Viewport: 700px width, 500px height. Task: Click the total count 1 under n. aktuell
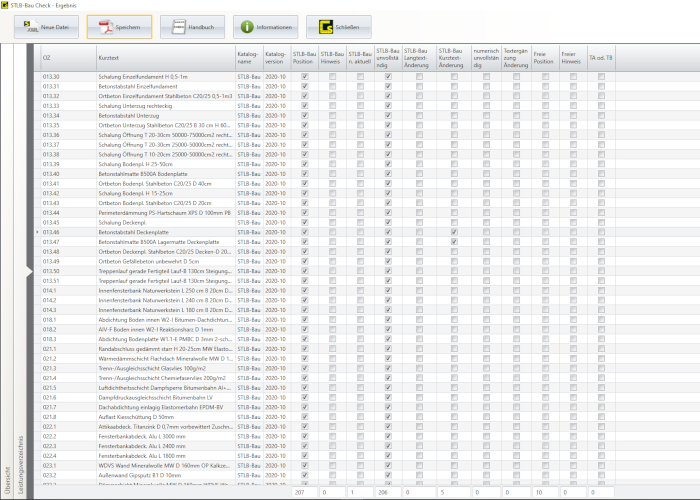[360, 492]
